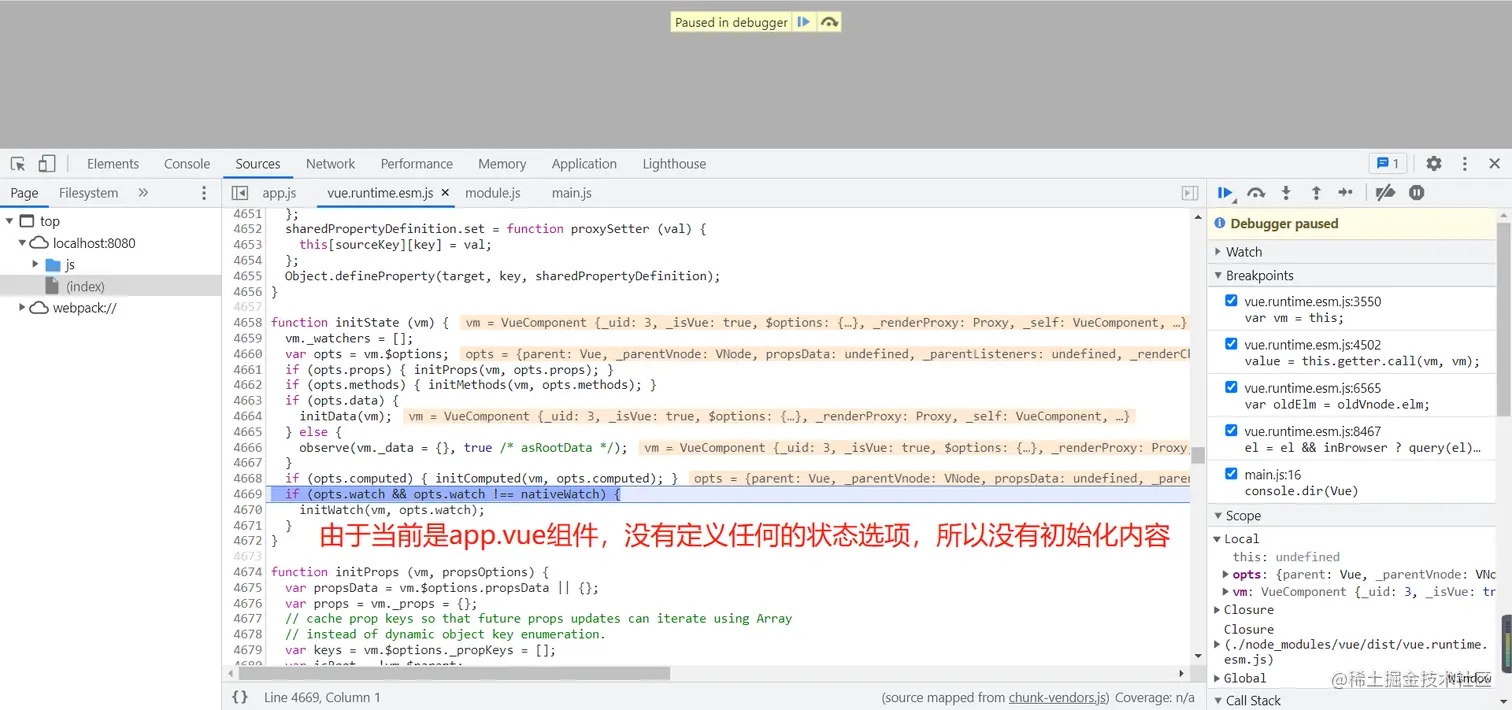The width and height of the screenshot is (1512, 710).
Task: Expand the vm variable in scope
Action: point(1226,592)
